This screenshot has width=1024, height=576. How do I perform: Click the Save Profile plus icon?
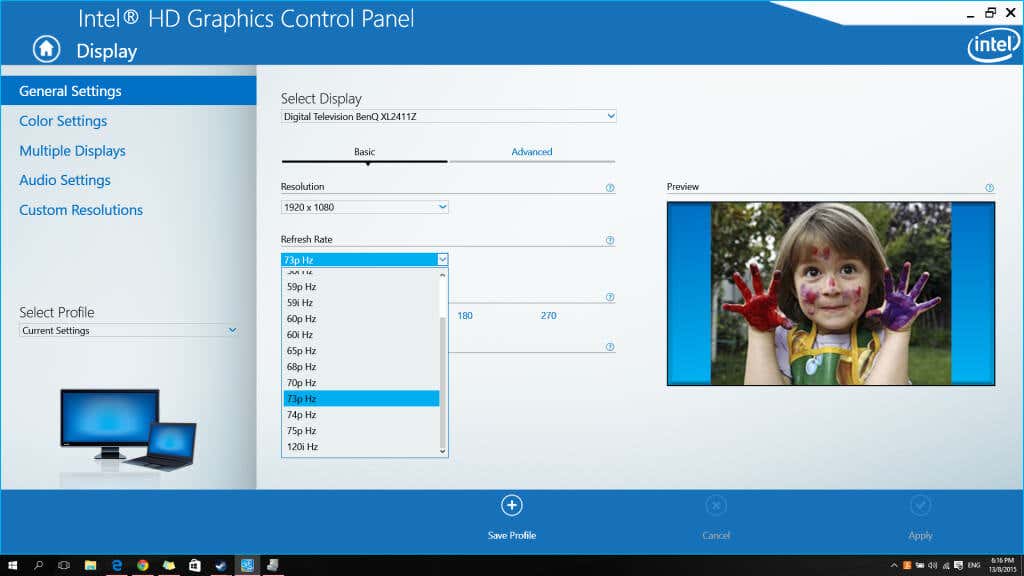[511, 506]
